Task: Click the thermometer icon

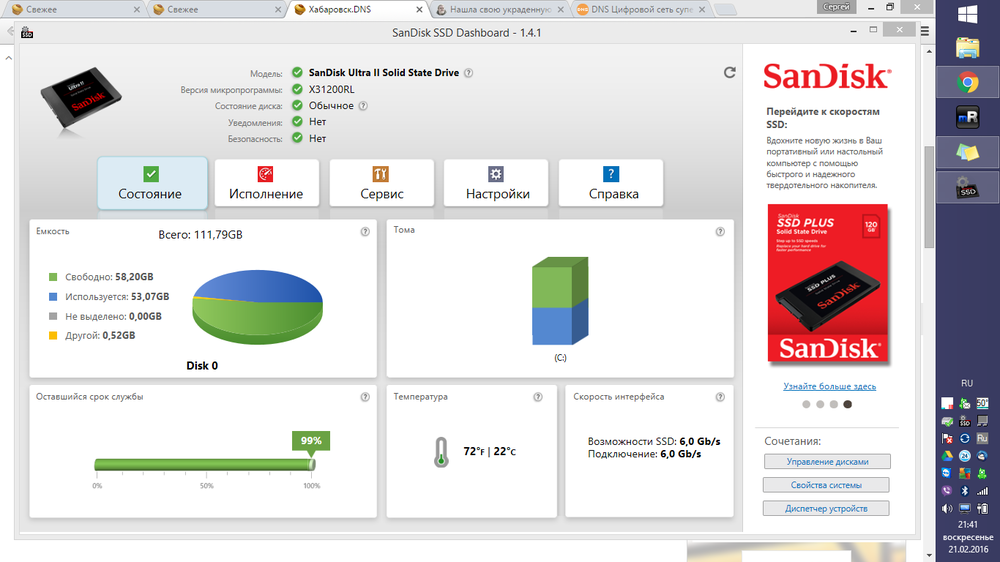Action: pyautogui.click(x=441, y=452)
